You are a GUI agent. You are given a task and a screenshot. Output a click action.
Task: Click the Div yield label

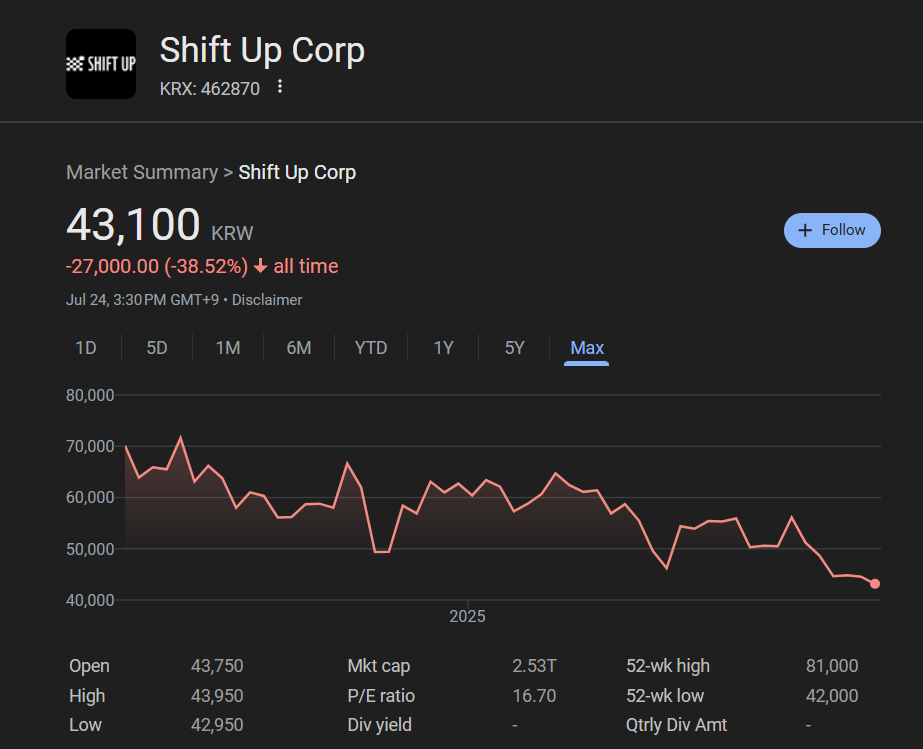(380, 725)
